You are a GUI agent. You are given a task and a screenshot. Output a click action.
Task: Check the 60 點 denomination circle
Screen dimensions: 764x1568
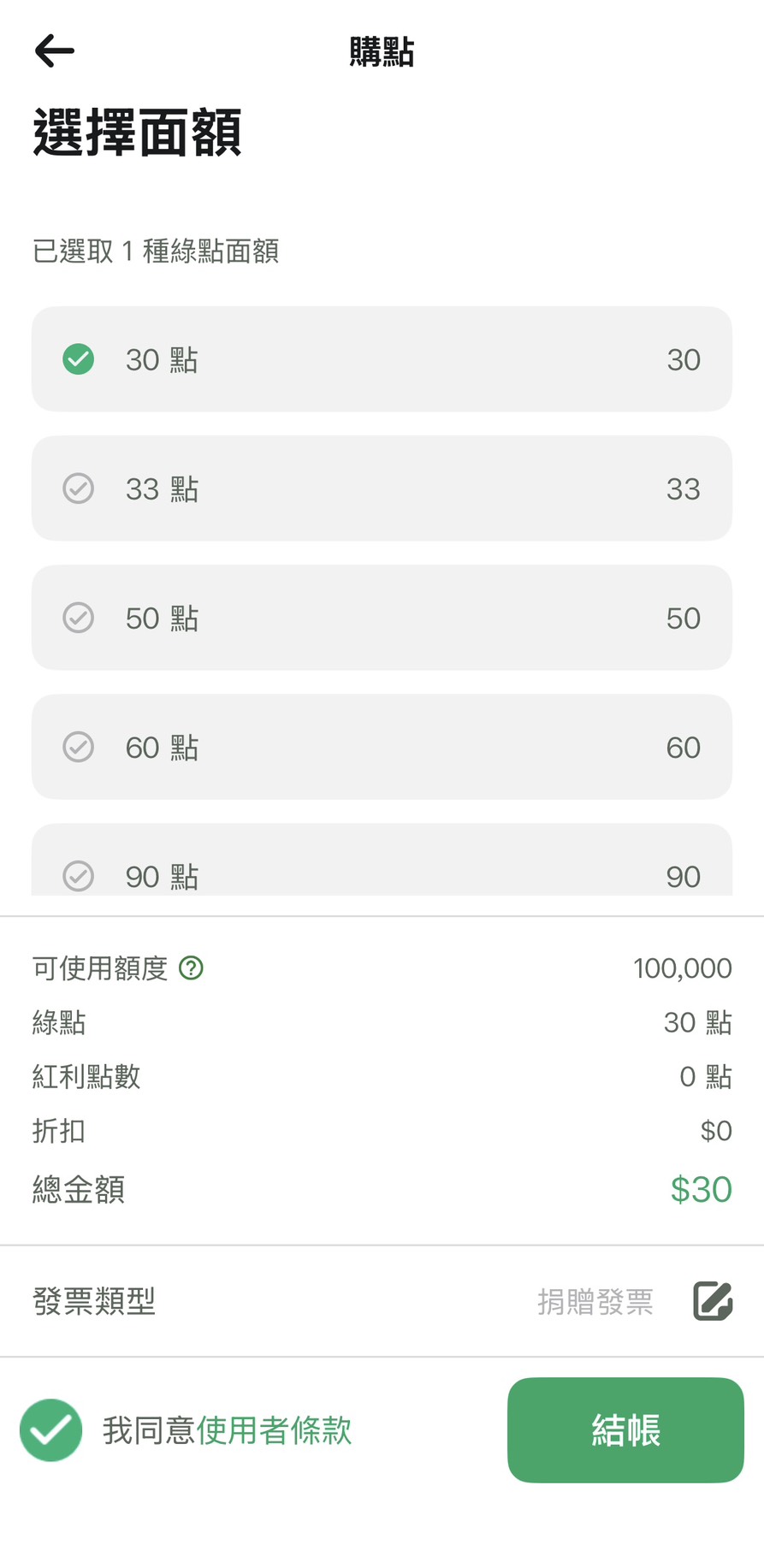pyautogui.click(x=79, y=747)
